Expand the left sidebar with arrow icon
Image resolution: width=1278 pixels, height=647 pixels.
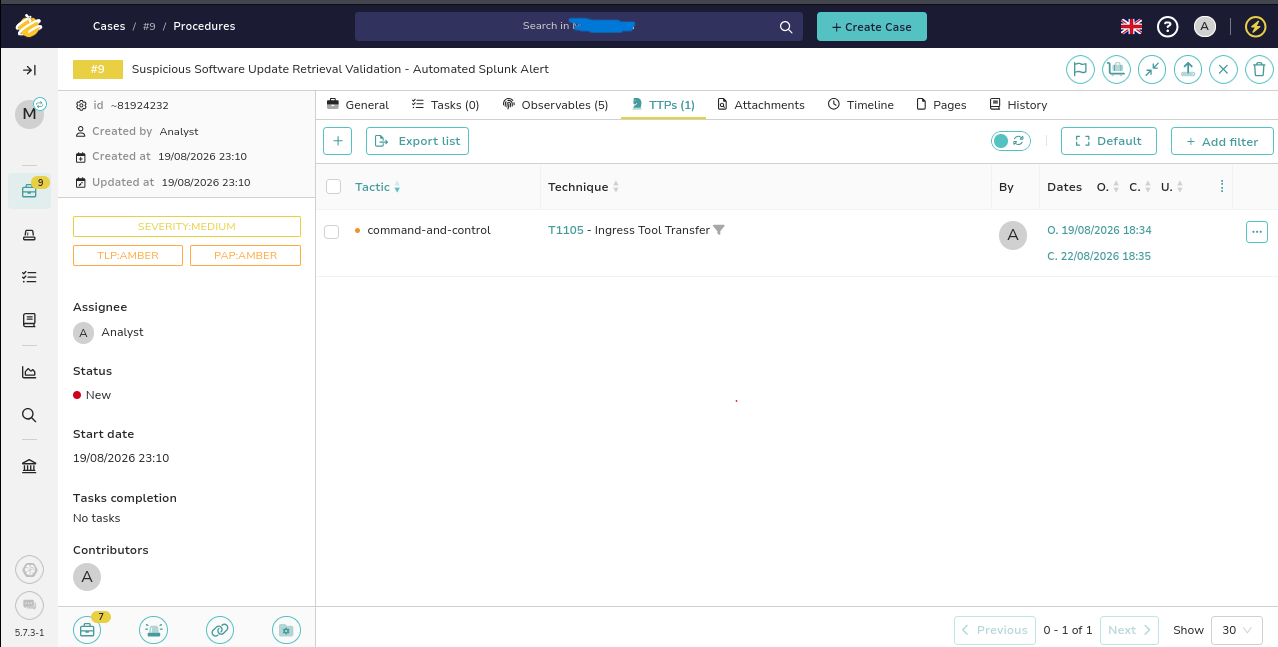(x=29, y=70)
